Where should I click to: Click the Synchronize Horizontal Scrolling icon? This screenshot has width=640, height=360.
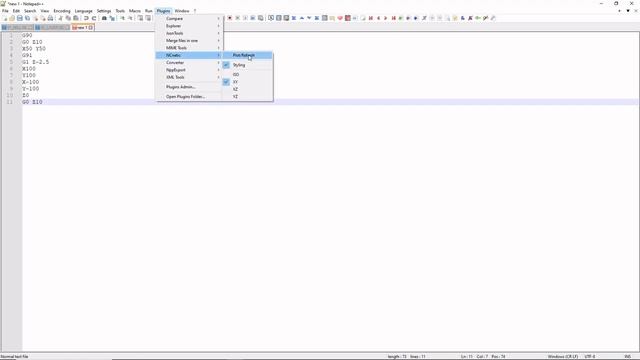tap(148, 18)
